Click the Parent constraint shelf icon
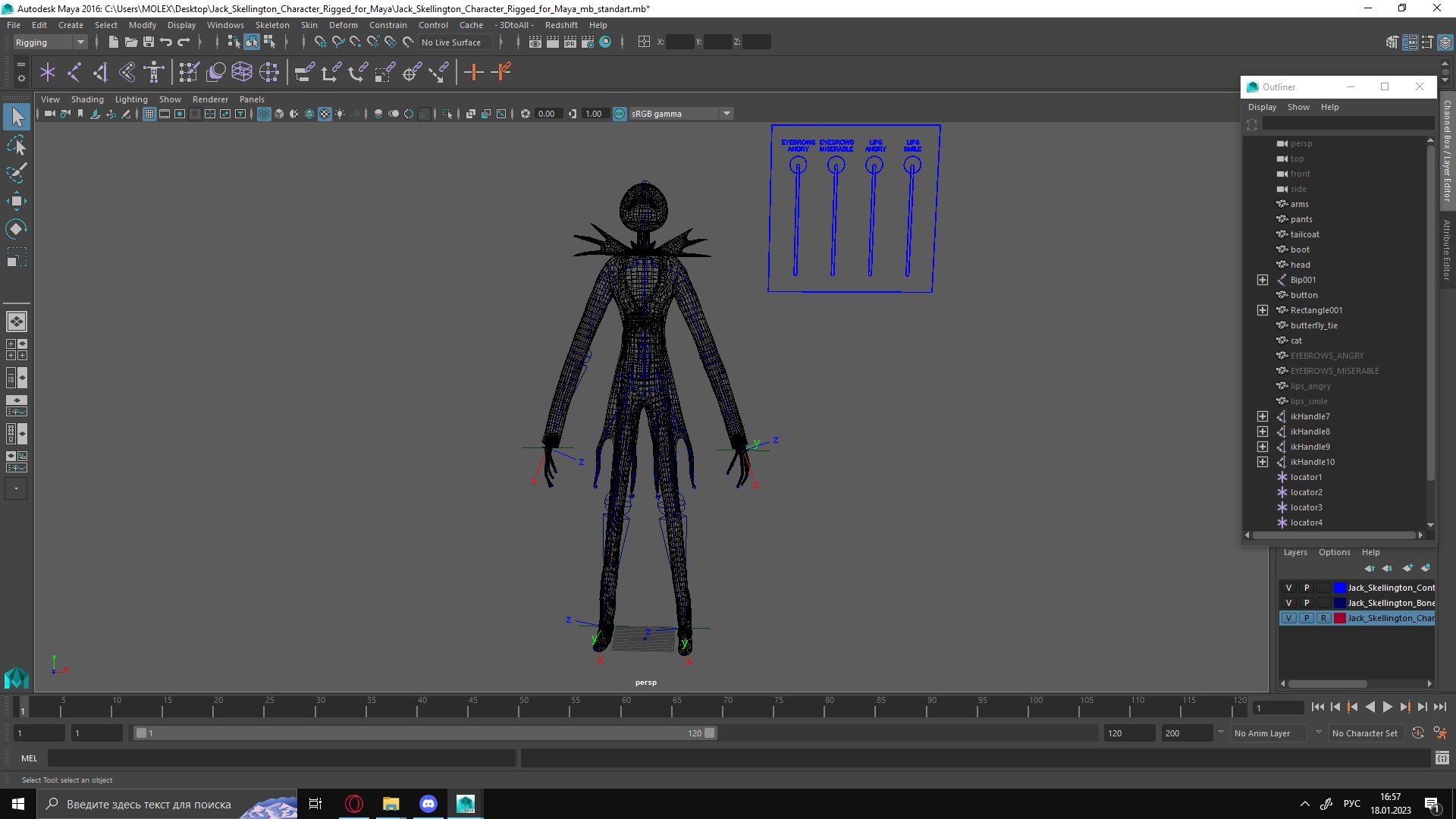 click(304, 73)
